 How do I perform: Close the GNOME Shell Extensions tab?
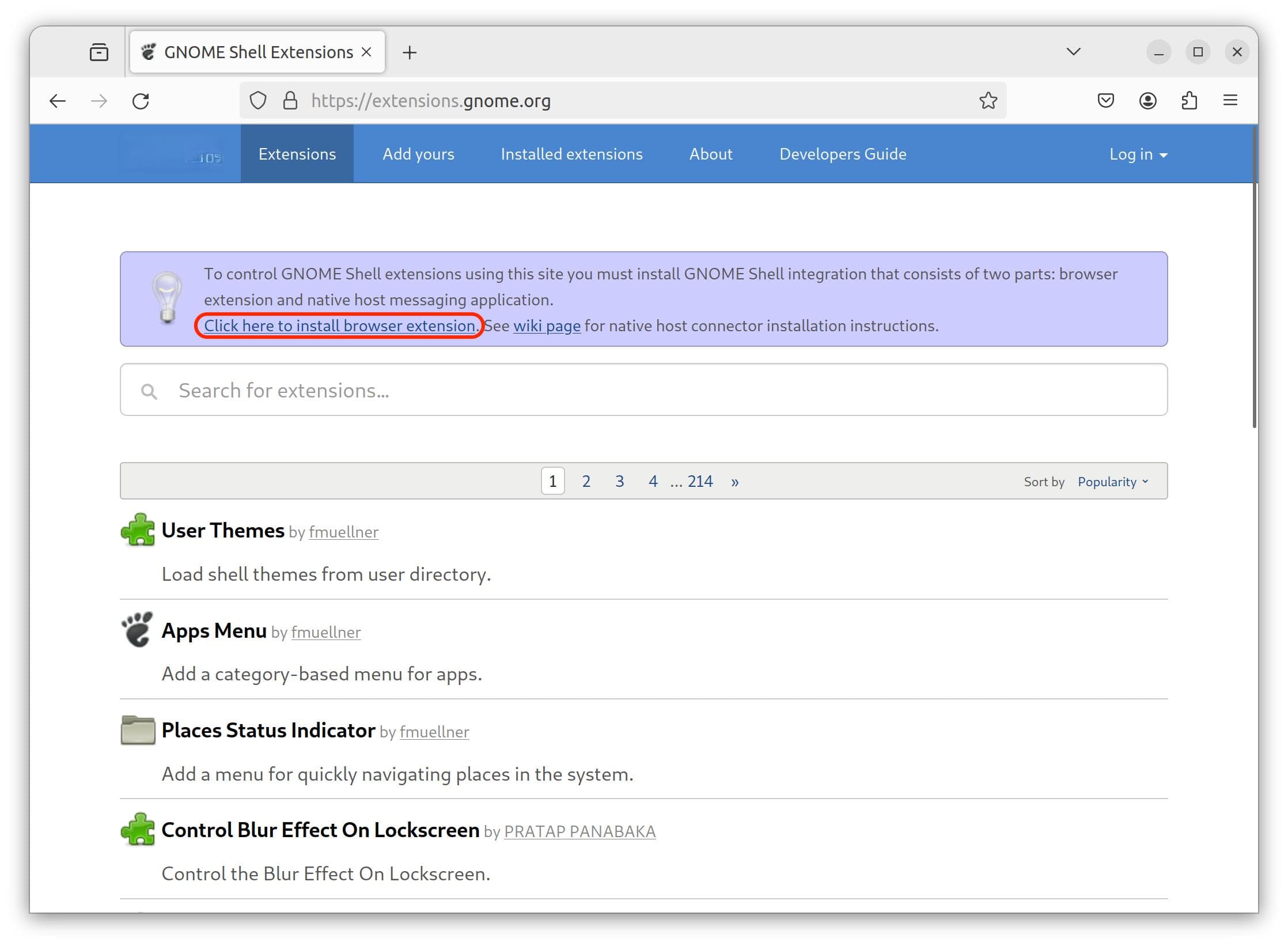click(x=366, y=52)
